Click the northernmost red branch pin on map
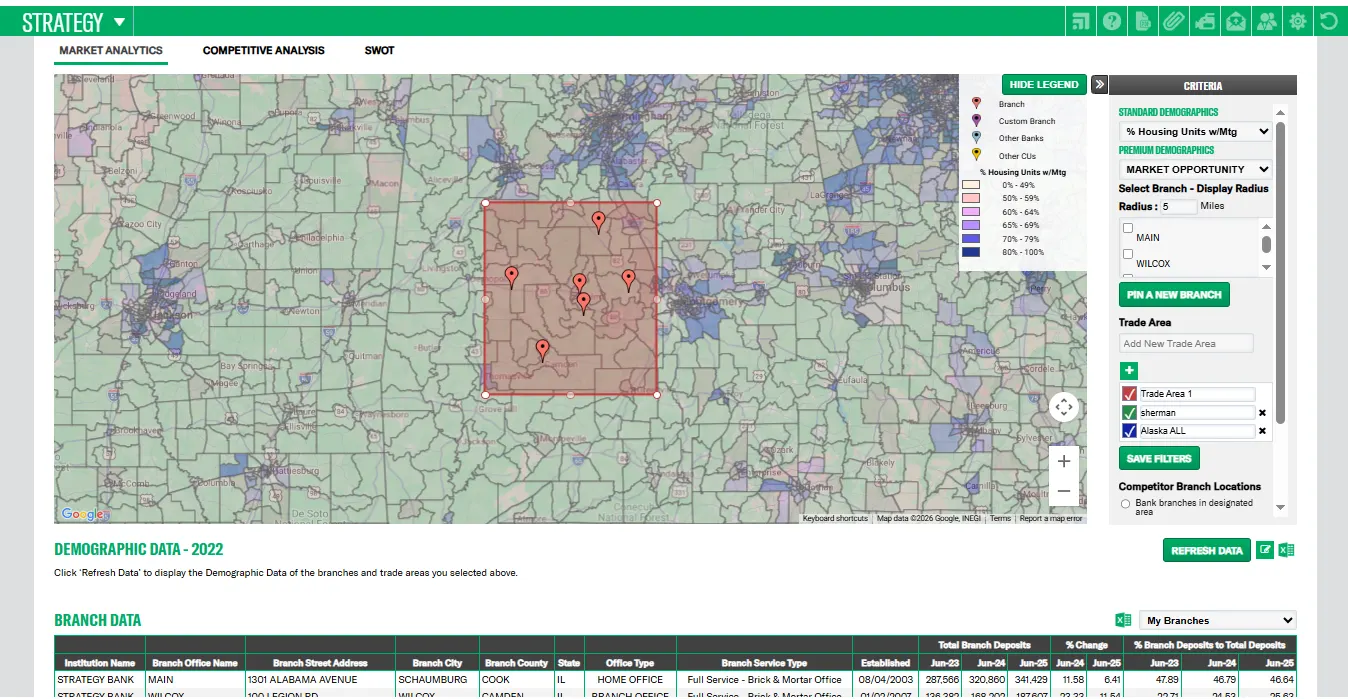This screenshot has height=699, width=1348. click(x=598, y=222)
